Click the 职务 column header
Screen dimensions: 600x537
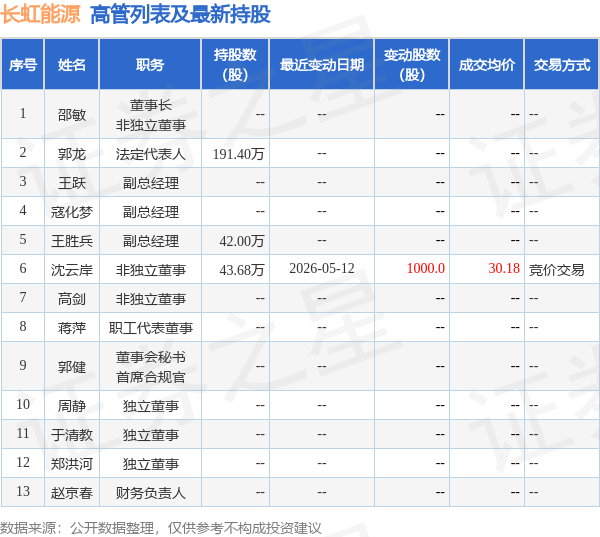pyautogui.click(x=150, y=64)
